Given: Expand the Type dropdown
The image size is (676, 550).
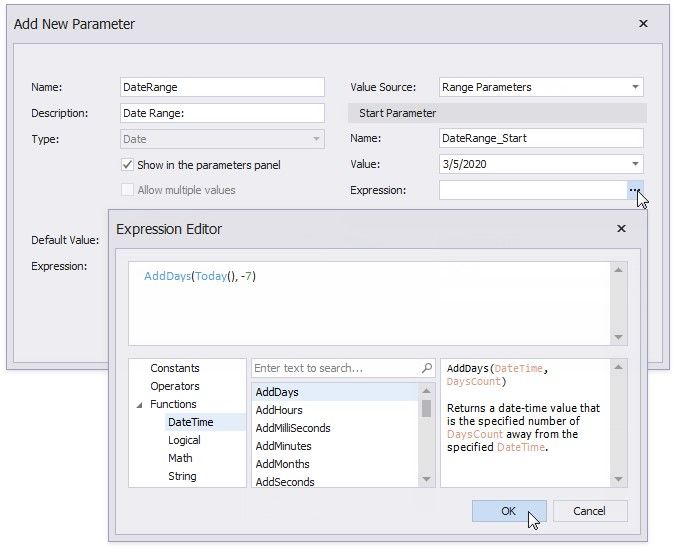Looking at the screenshot, I should pyautogui.click(x=317, y=139).
